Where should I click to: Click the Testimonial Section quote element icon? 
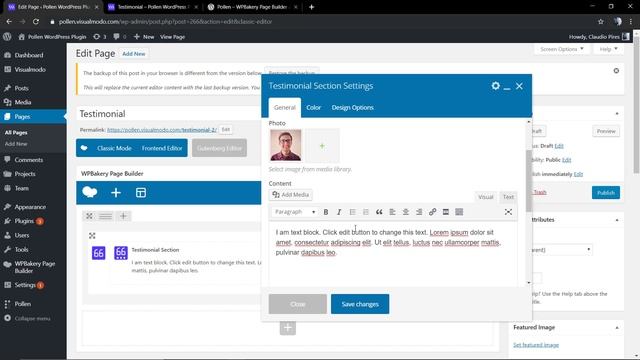[121, 253]
